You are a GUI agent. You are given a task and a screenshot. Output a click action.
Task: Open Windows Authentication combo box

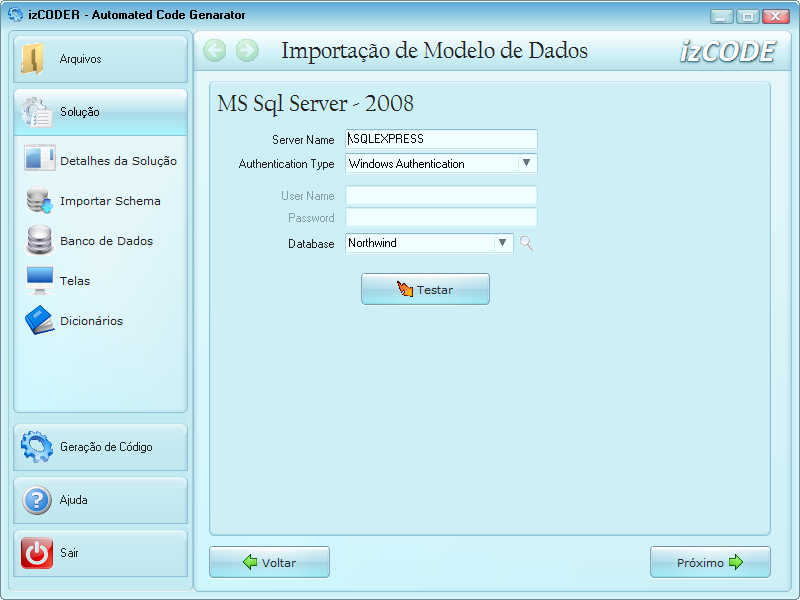pos(441,164)
